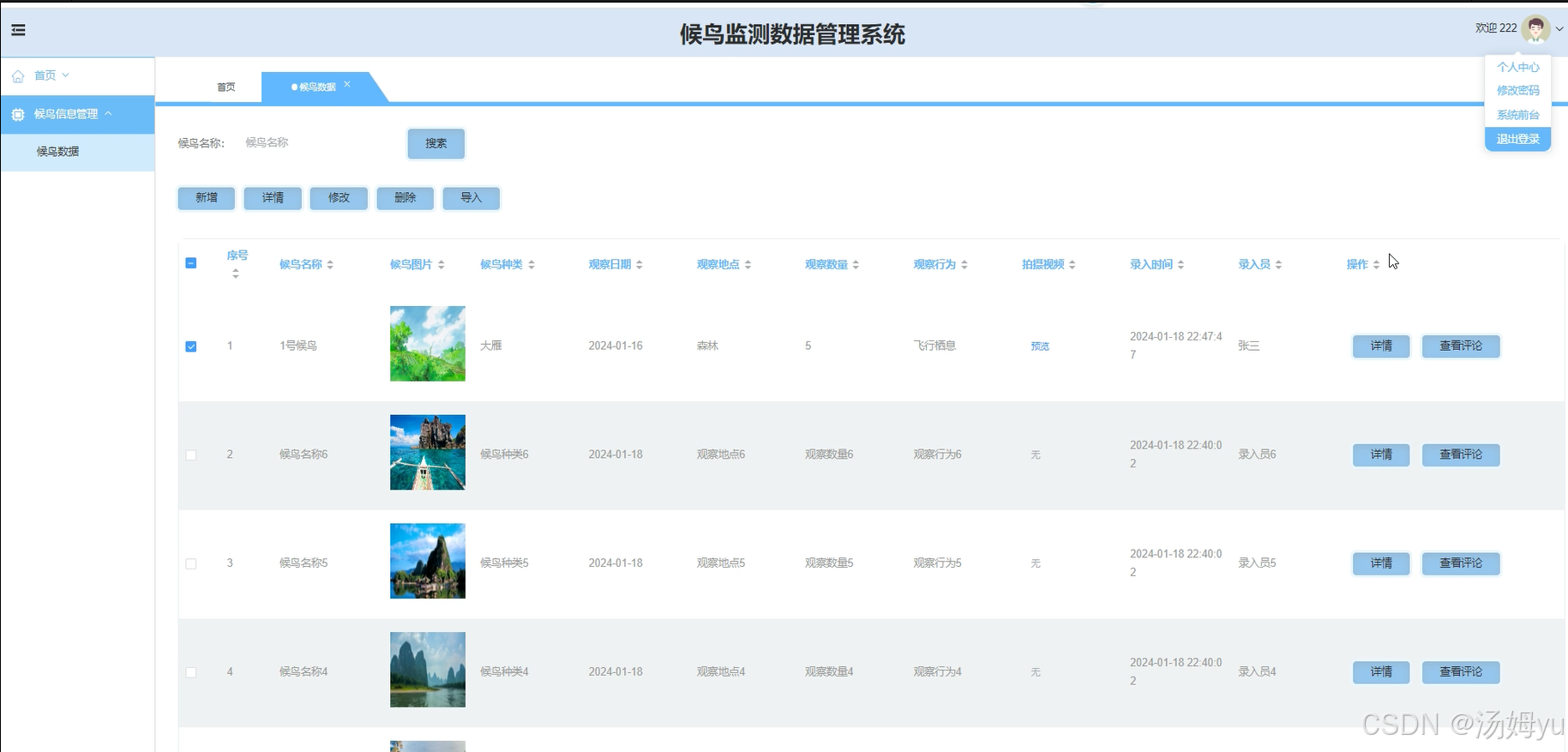Toggle the select-all header checkbox
The width and height of the screenshot is (1568, 752).
pos(191,263)
